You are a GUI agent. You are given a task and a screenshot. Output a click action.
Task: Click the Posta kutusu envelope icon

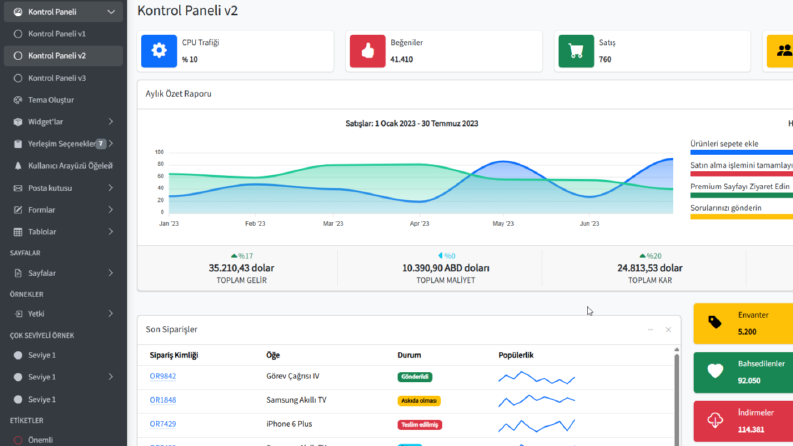coord(18,188)
